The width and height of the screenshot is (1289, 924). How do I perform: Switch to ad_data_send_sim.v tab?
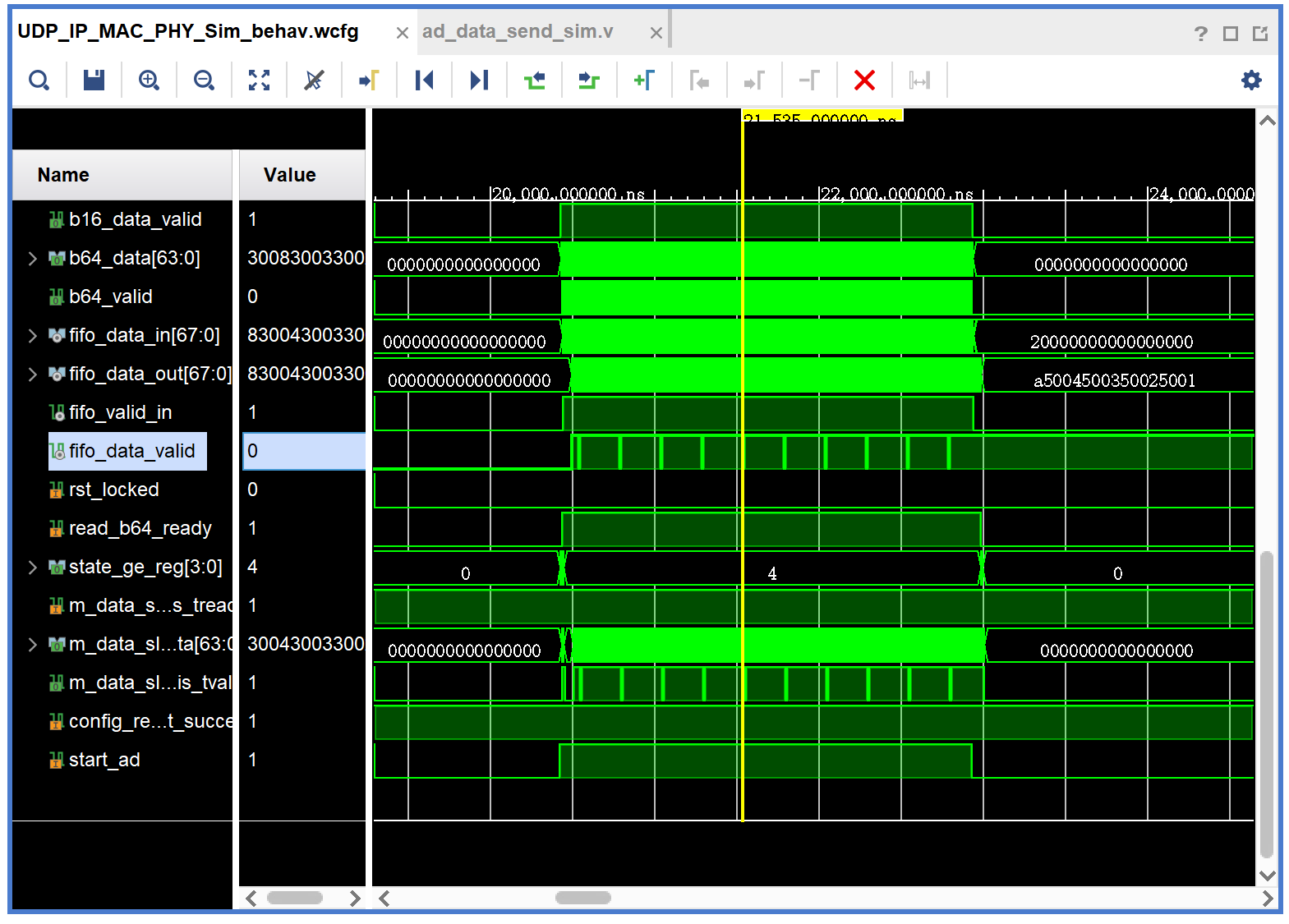point(518,32)
